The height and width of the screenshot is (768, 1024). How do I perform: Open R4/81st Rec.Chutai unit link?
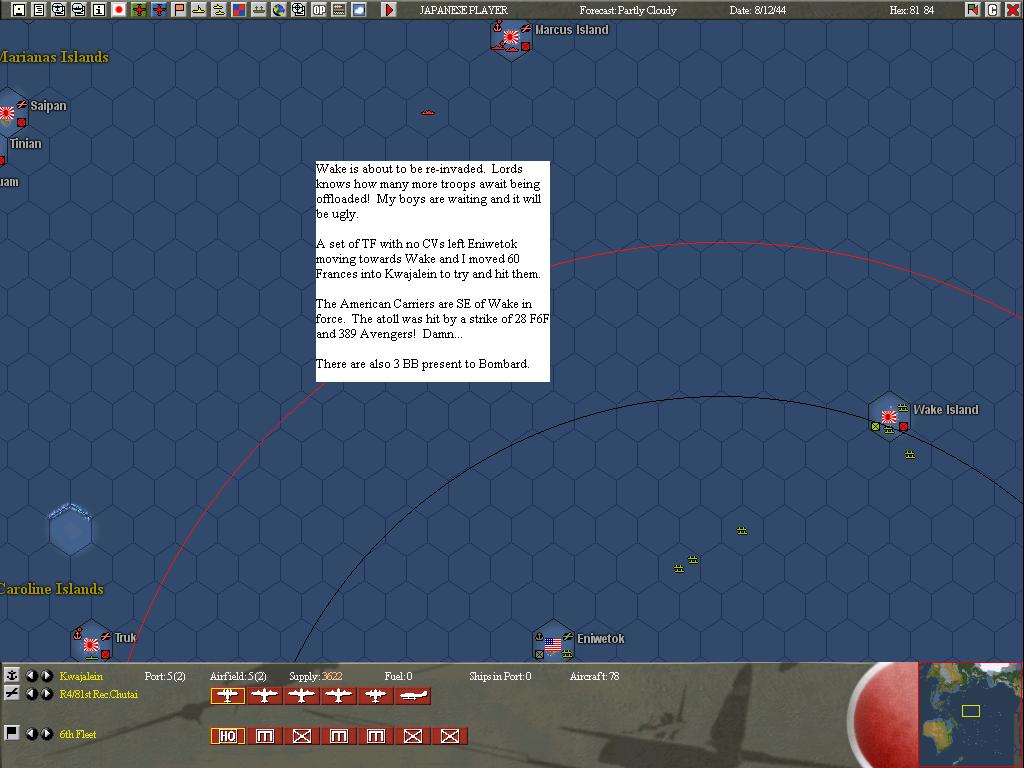click(99, 694)
